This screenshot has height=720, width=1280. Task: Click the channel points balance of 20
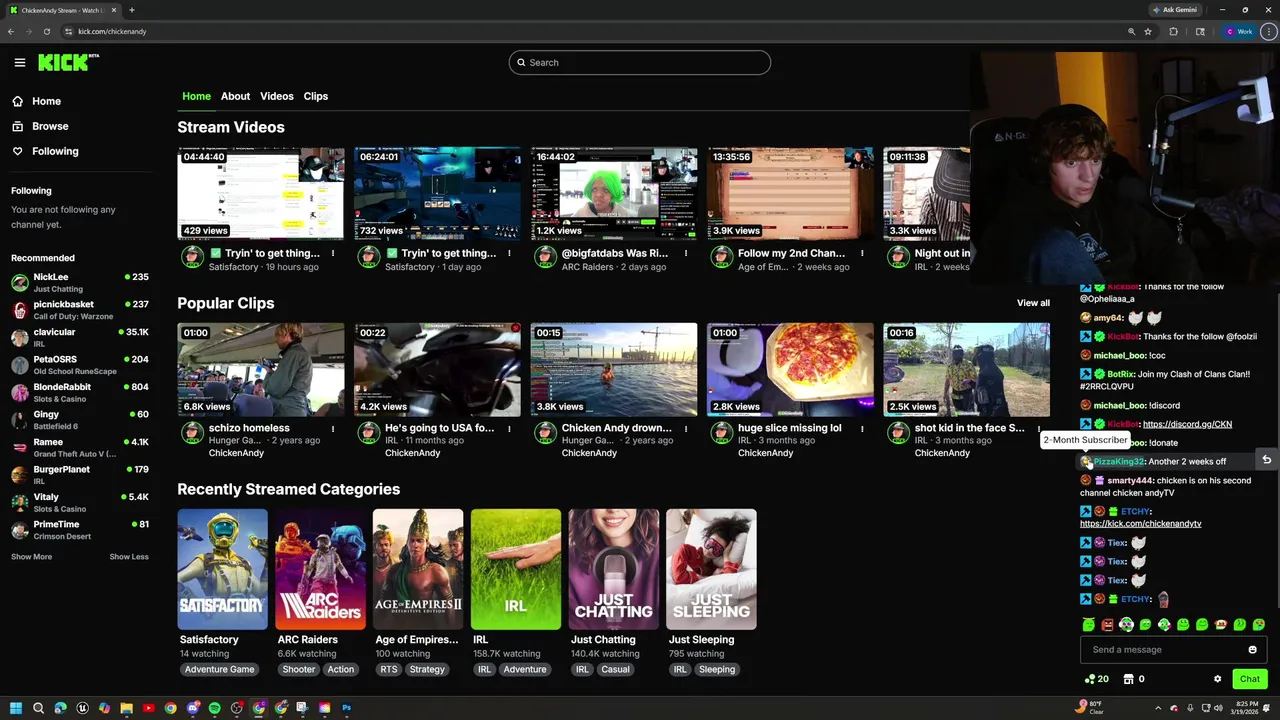[1097, 679]
